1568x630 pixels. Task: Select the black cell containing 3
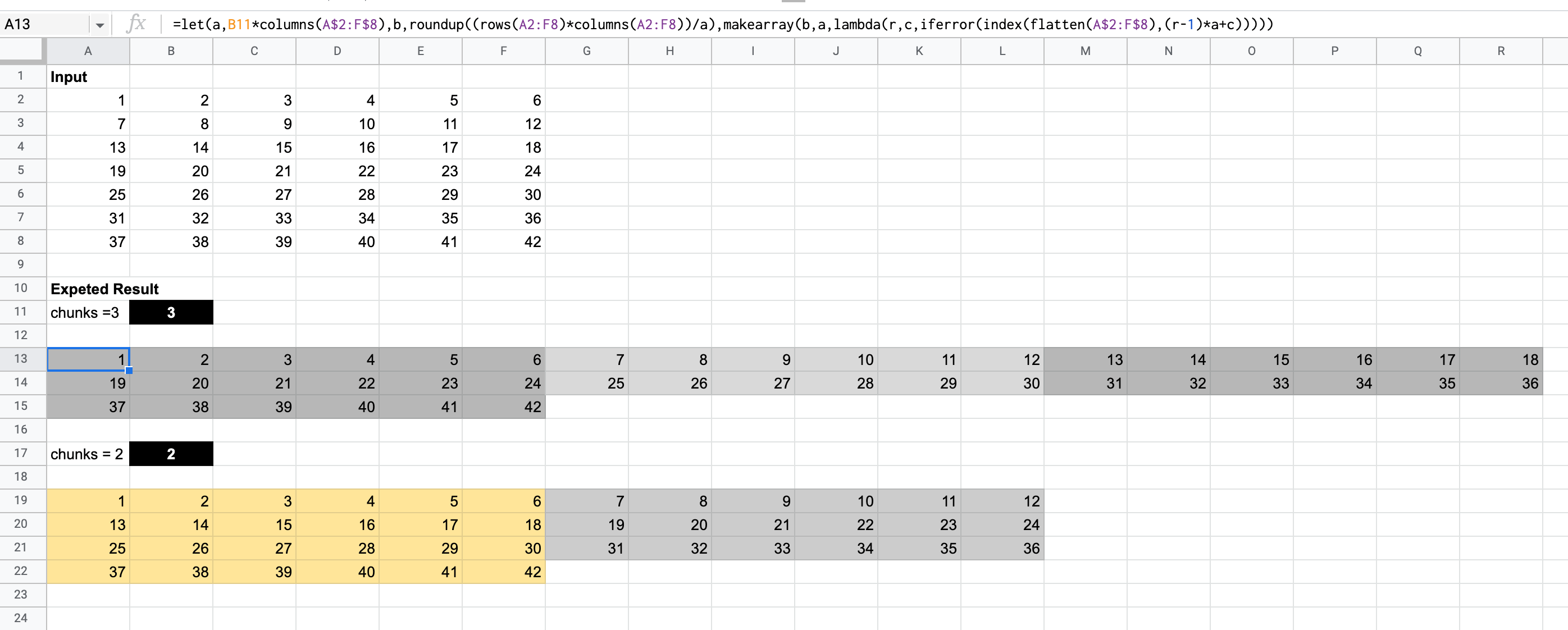point(171,312)
